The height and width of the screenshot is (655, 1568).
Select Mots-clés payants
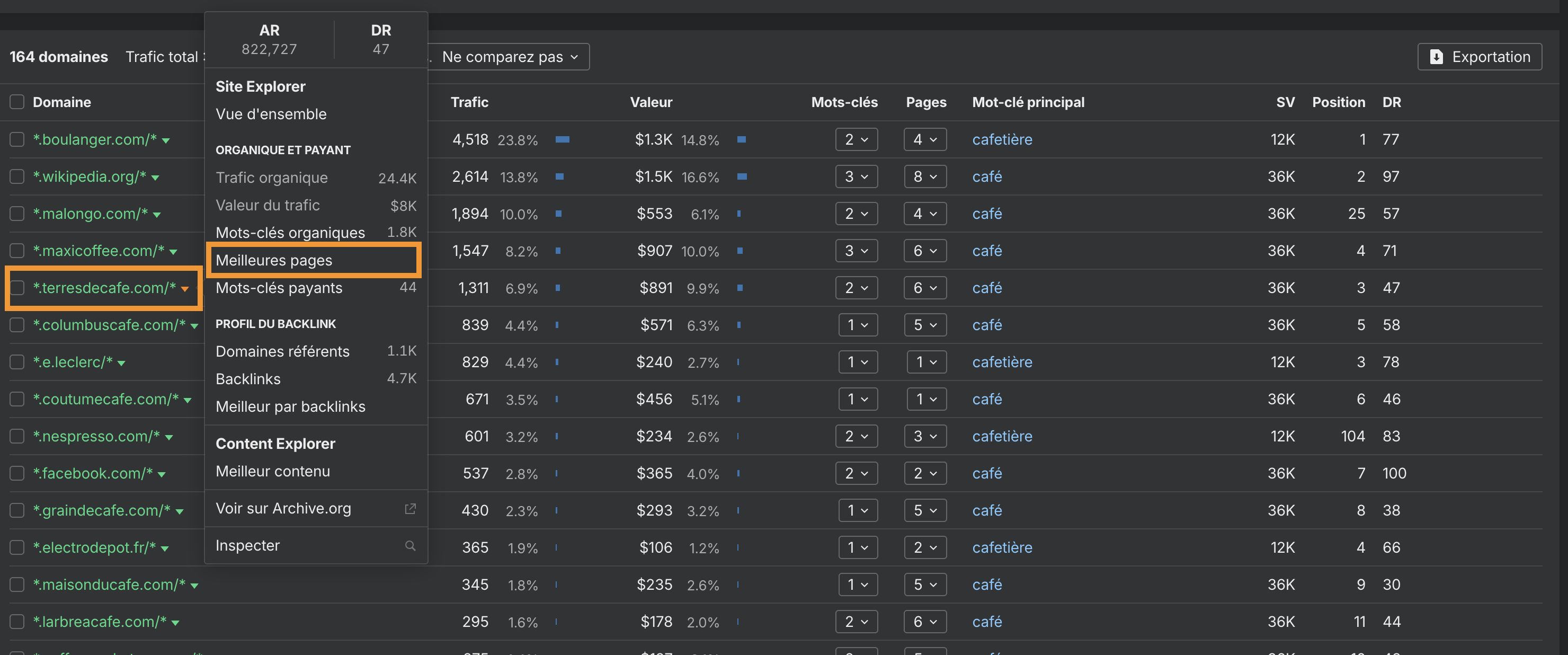279,288
